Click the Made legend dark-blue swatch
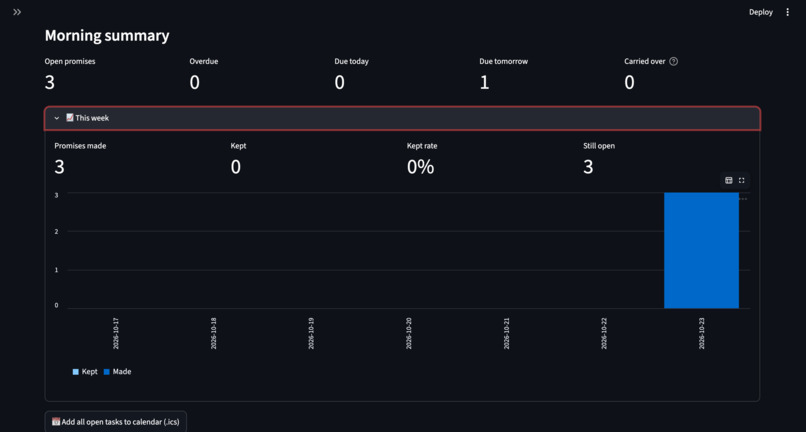This screenshot has height=432, width=806. (107, 372)
